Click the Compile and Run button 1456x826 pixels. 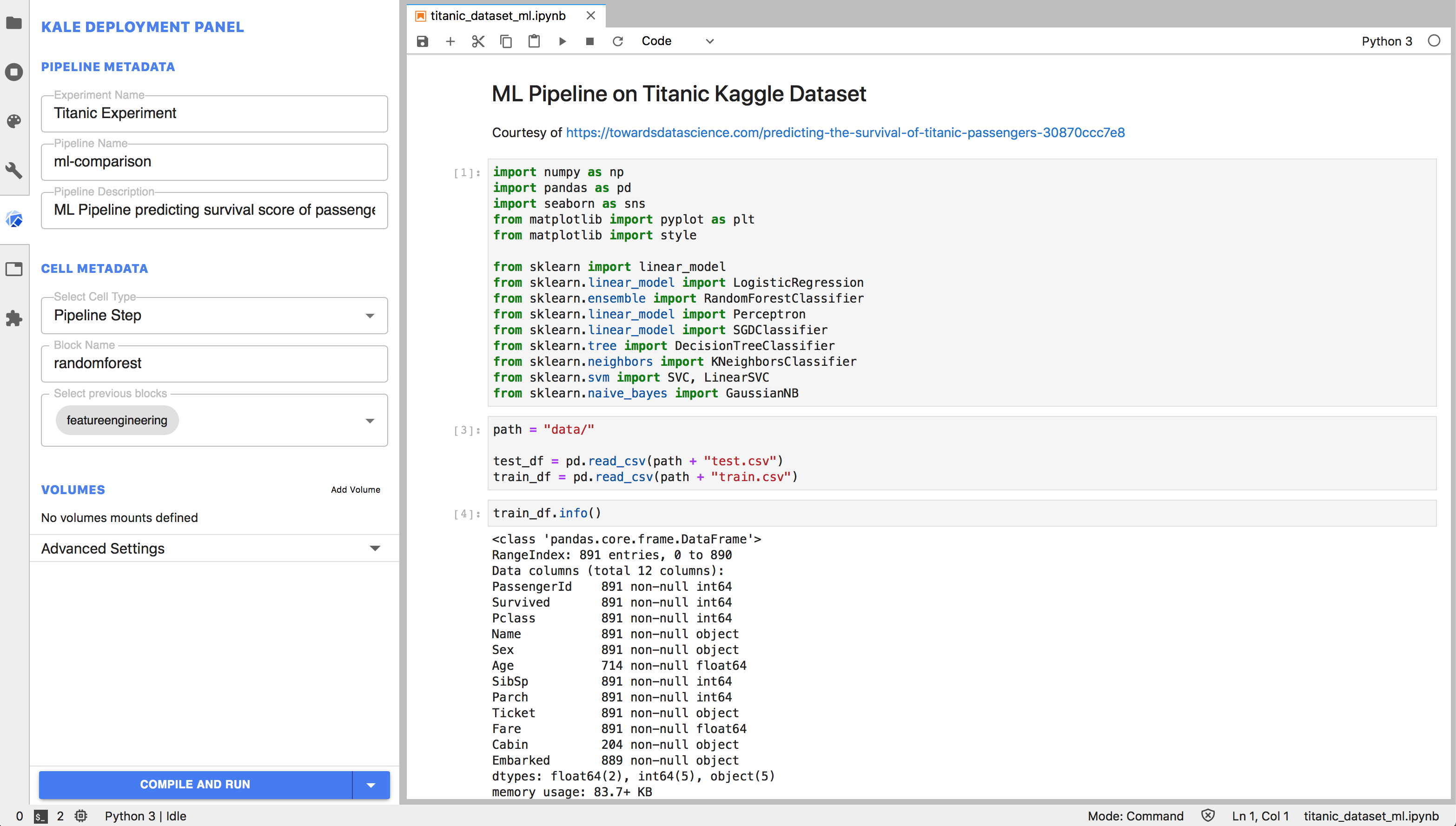coord(195,785)
